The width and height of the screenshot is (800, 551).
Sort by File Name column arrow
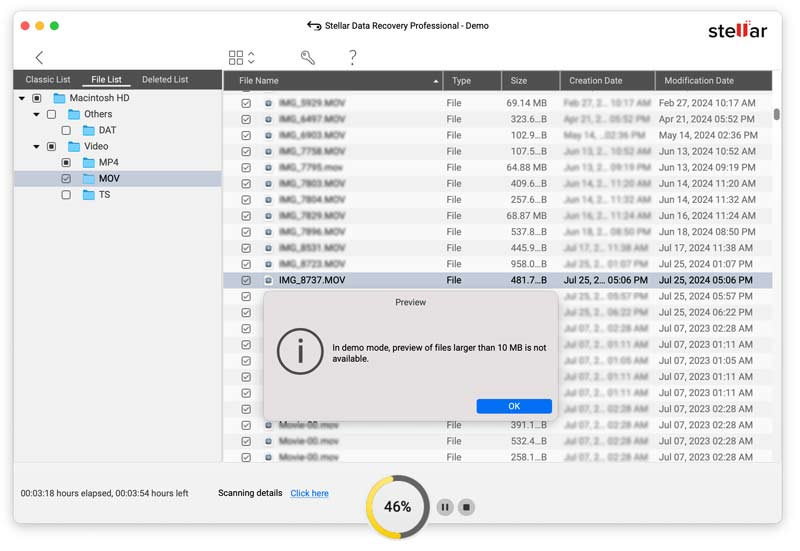436,81
